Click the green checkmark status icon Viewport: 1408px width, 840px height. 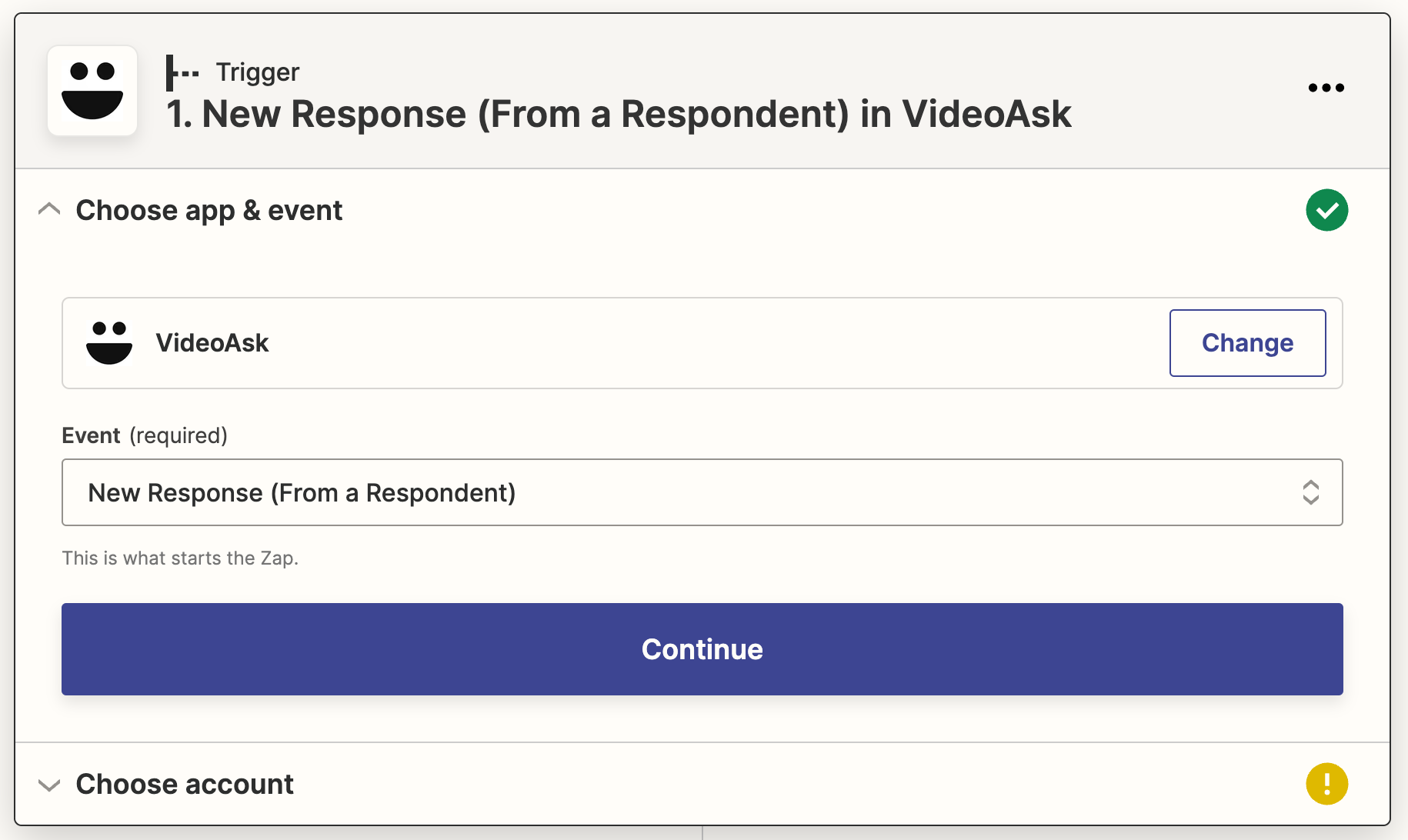(x=1326, y=210)
